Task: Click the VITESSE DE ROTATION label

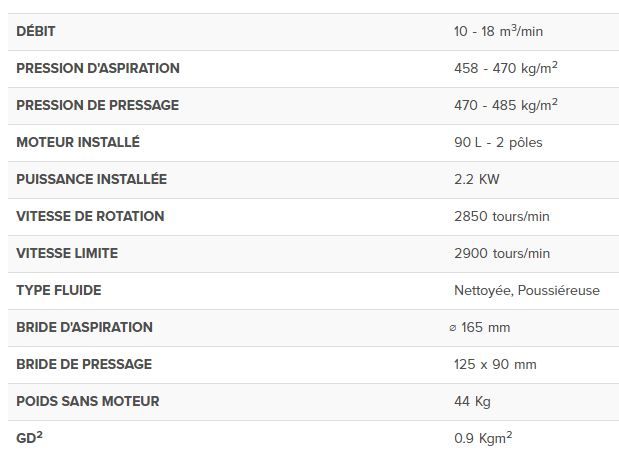Action: [x=90, y=216]
